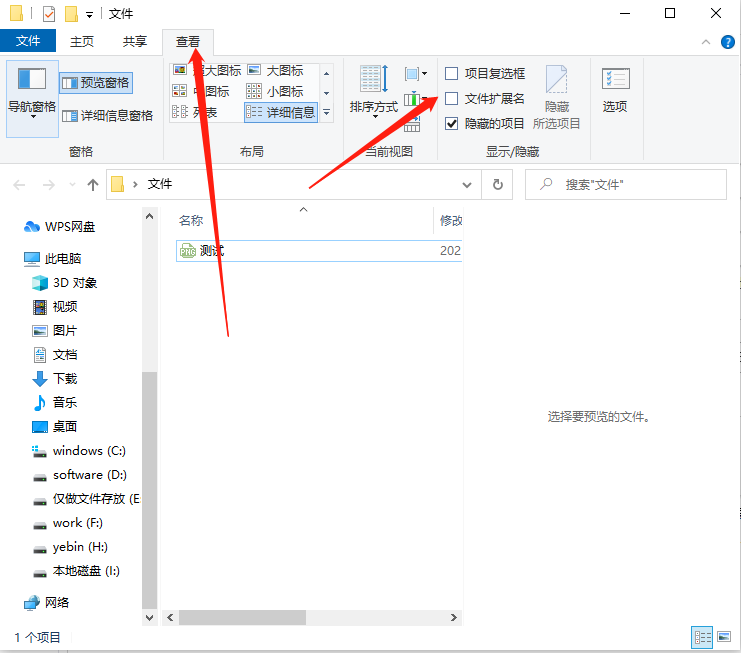Open windows (C:) drive

pos(79,451)
